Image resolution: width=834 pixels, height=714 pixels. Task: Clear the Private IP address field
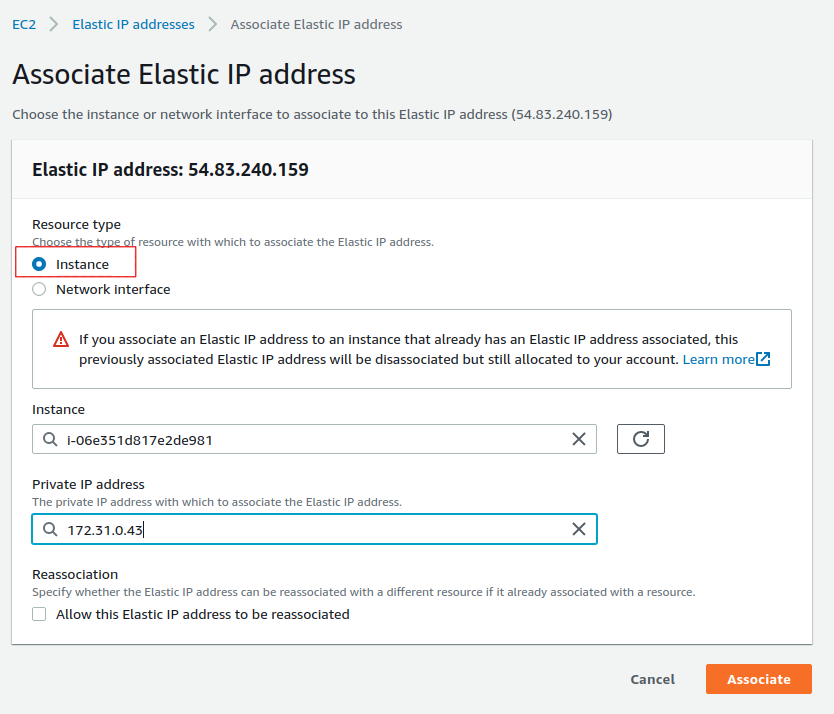pos(578,528)
